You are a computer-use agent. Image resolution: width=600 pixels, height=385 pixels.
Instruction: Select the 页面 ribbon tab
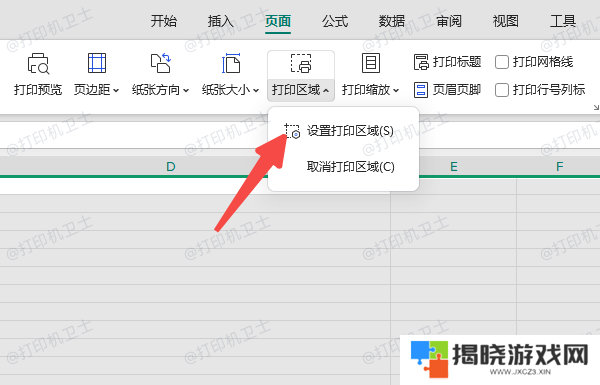pos(278,21)
